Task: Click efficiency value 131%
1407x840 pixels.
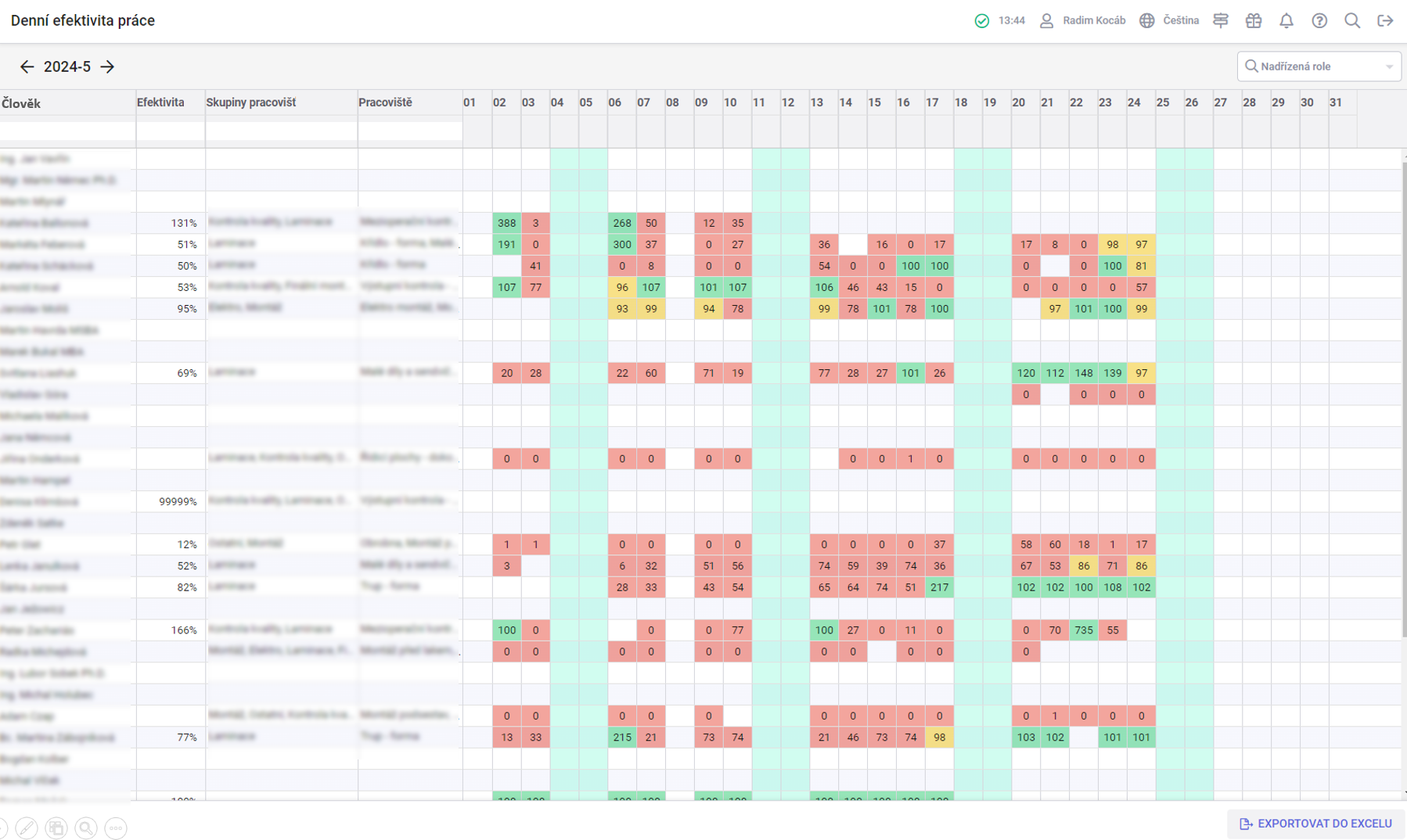Action: point(184,223)
